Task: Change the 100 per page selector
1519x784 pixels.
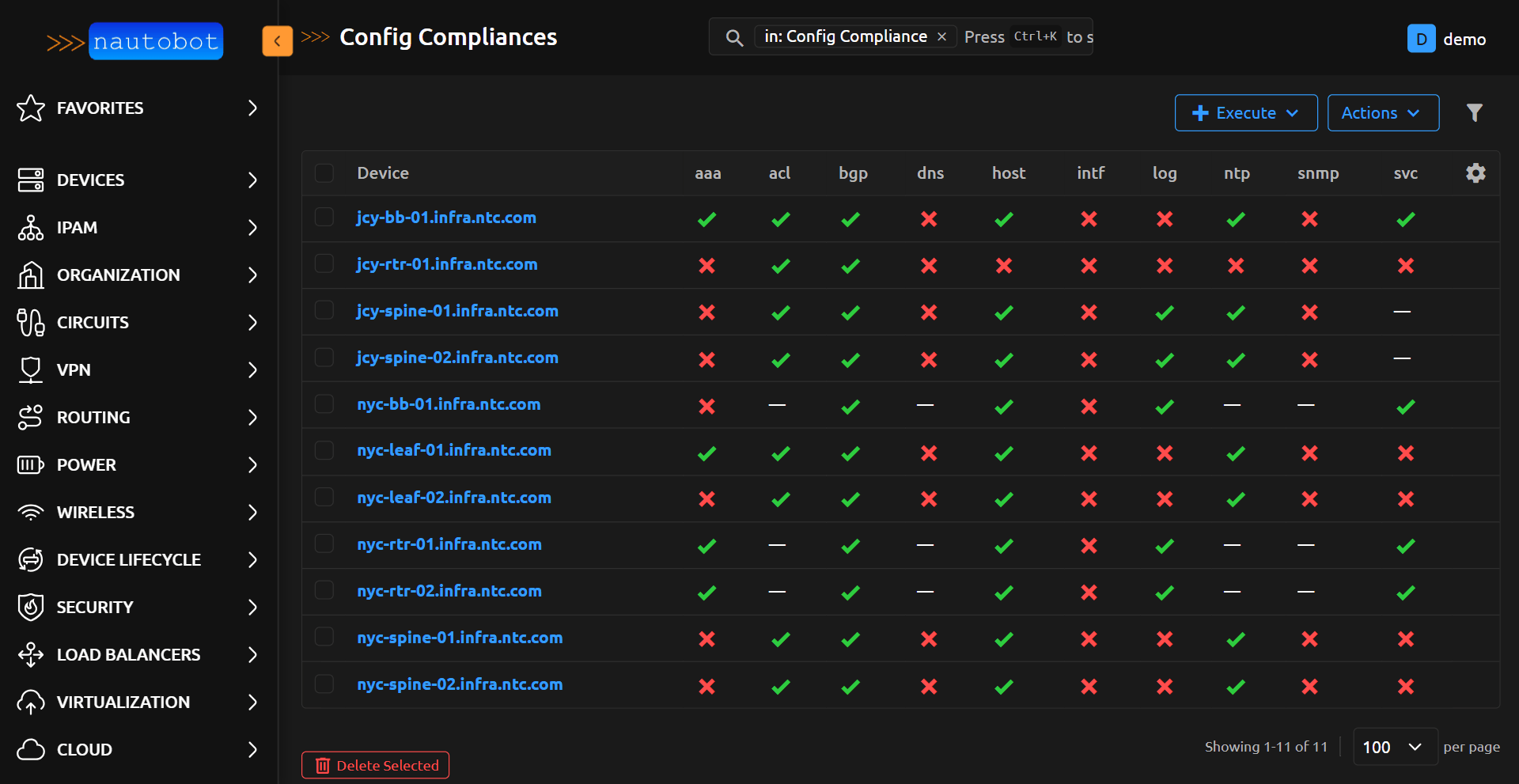Action: [1394, 747]
